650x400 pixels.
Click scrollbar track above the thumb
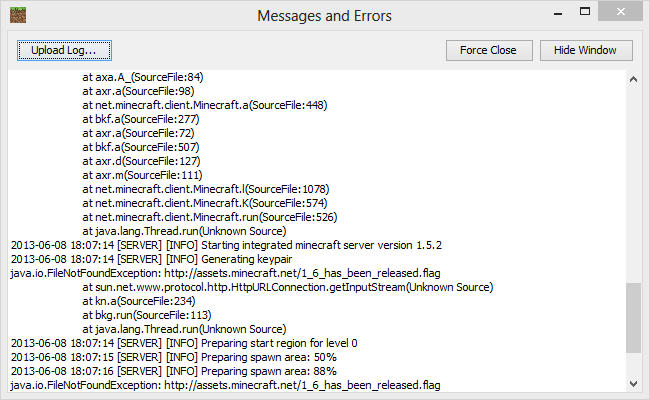(x=633, y=184)
